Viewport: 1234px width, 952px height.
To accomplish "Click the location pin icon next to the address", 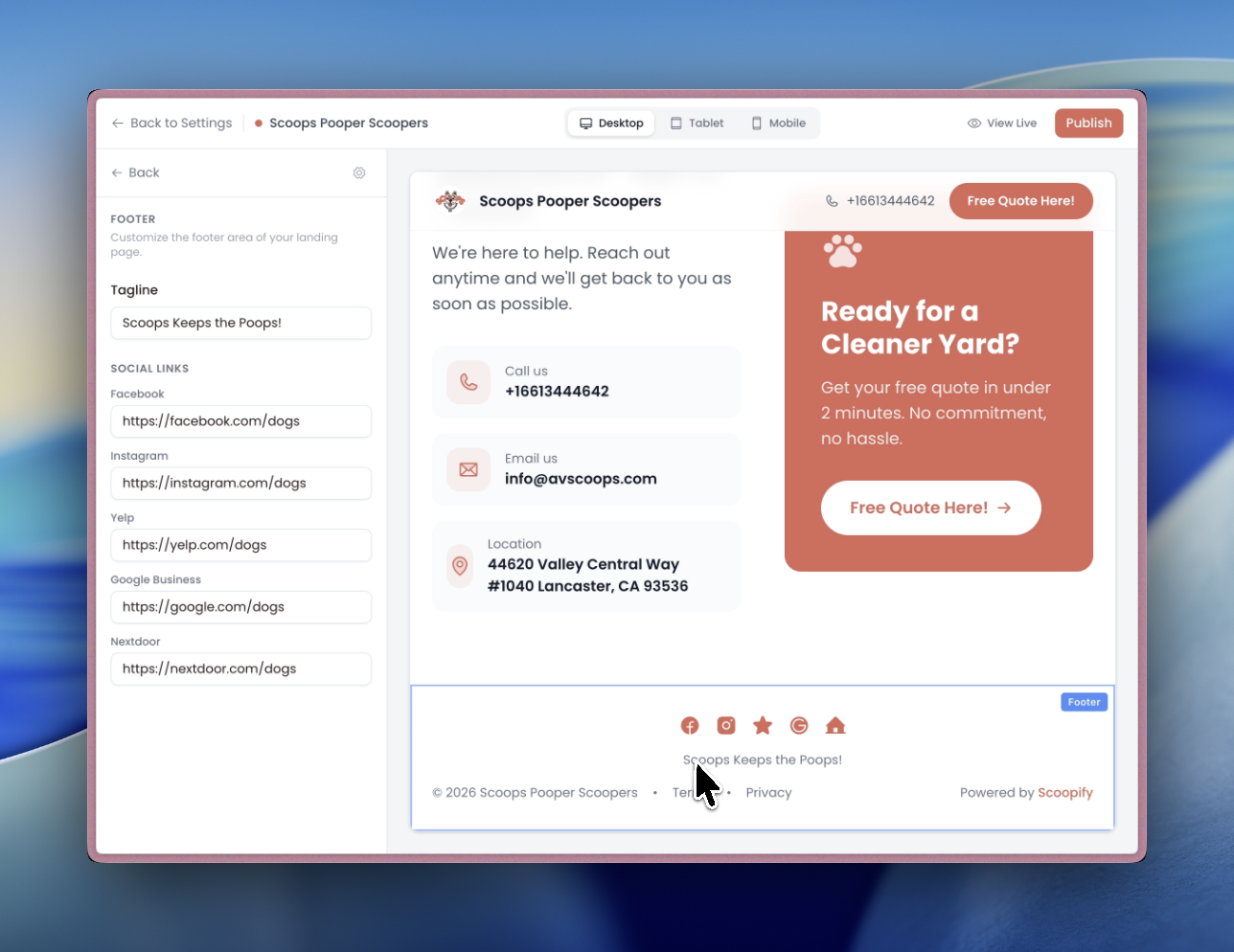I will (x=460, y=566).
